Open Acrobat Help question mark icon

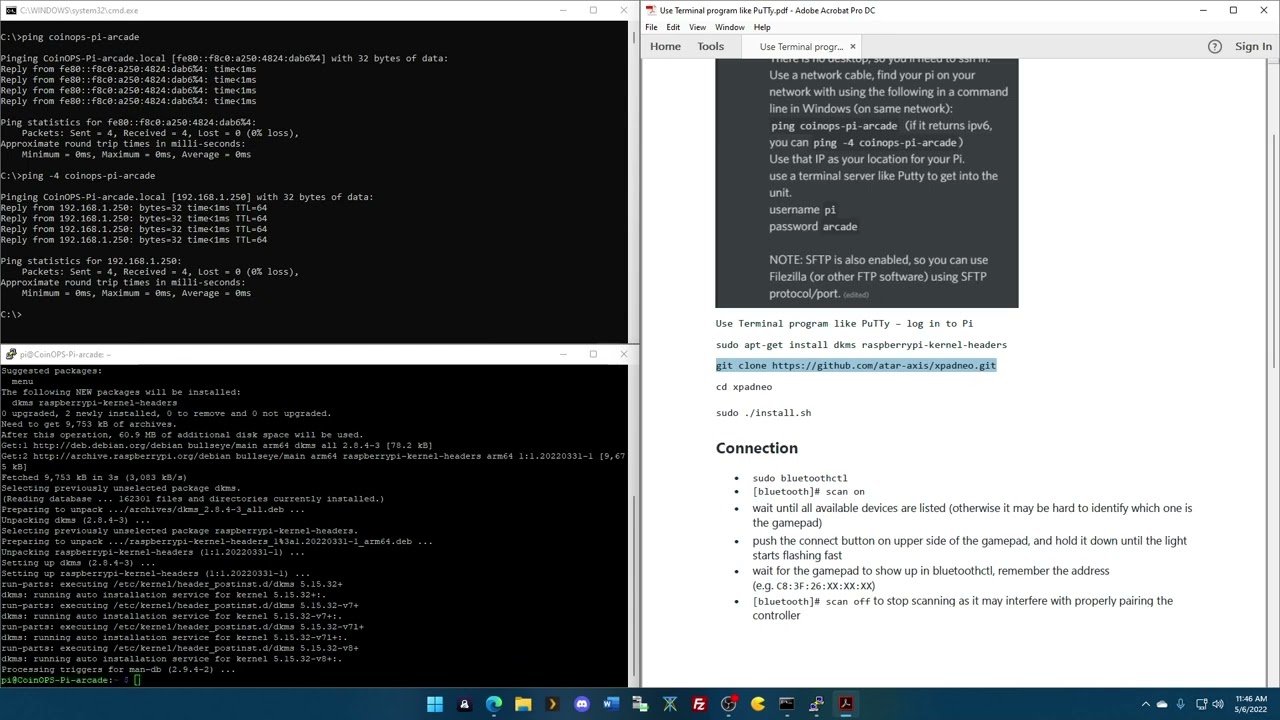click(1214, 46)
